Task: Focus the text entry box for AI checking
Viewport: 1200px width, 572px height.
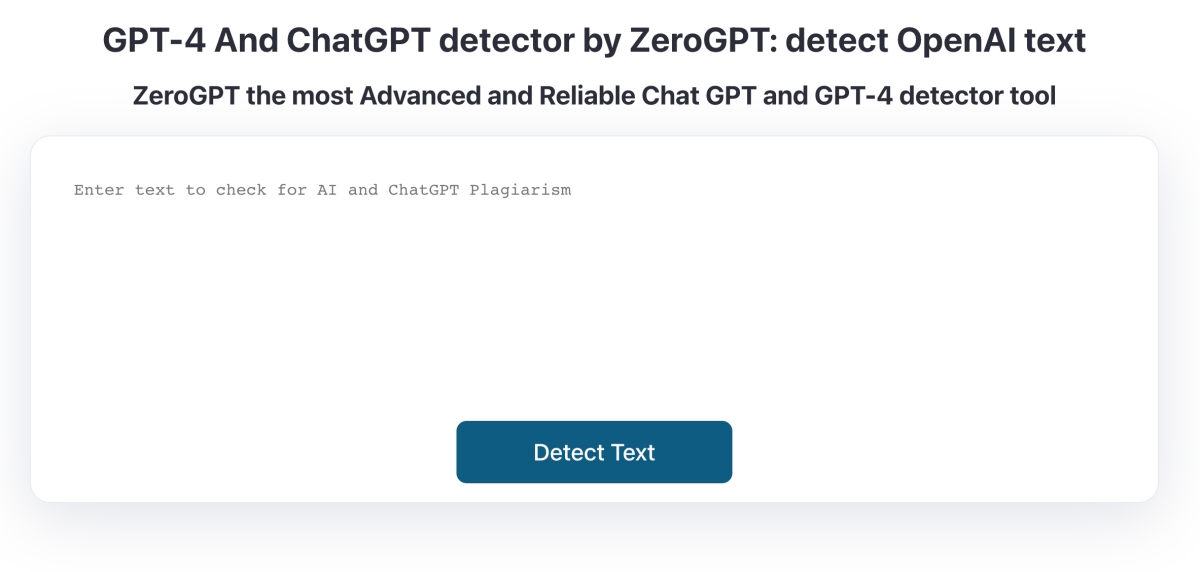Action: [594, 290]
